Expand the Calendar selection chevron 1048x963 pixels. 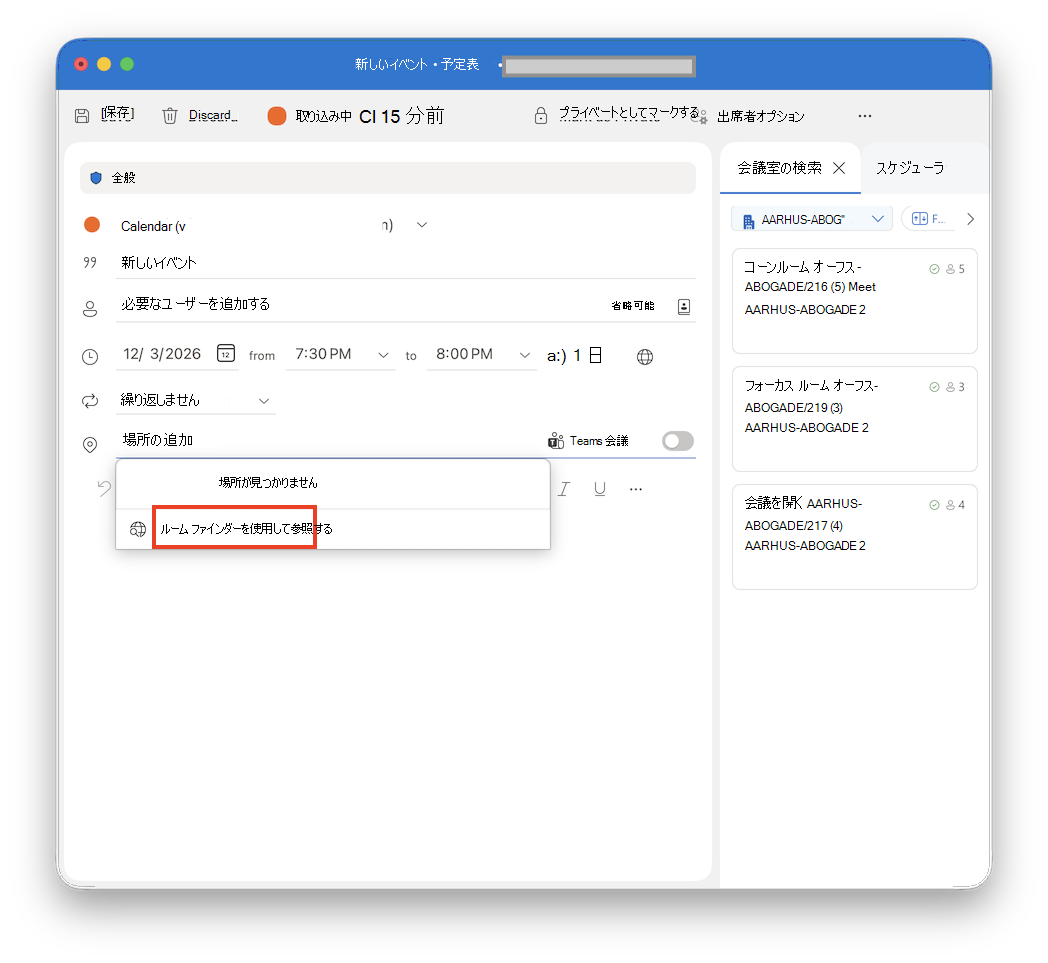pos(422,225)
